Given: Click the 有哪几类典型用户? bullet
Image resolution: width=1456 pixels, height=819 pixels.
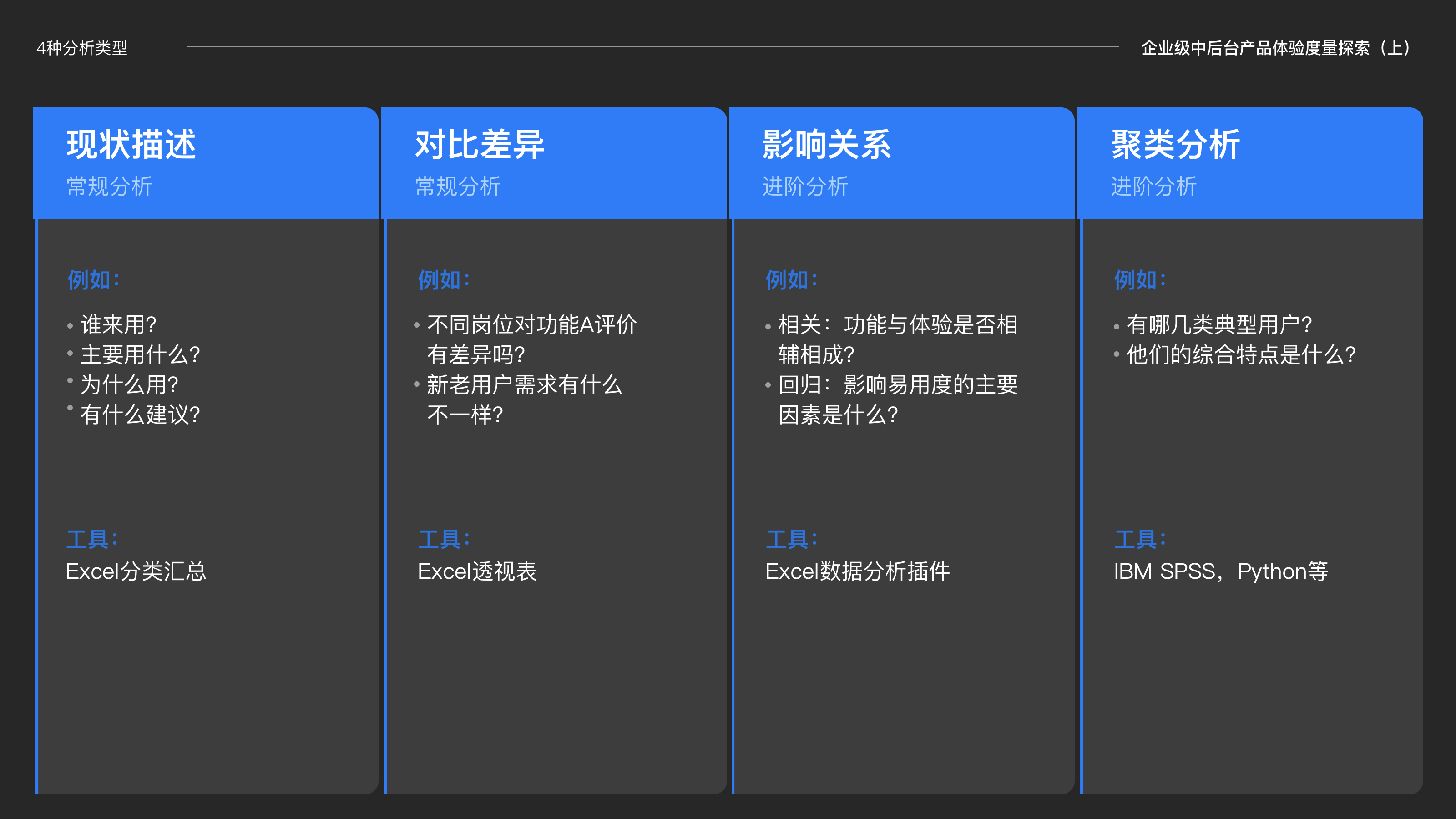Looking at the screenshot, I should coord(1219,324).
